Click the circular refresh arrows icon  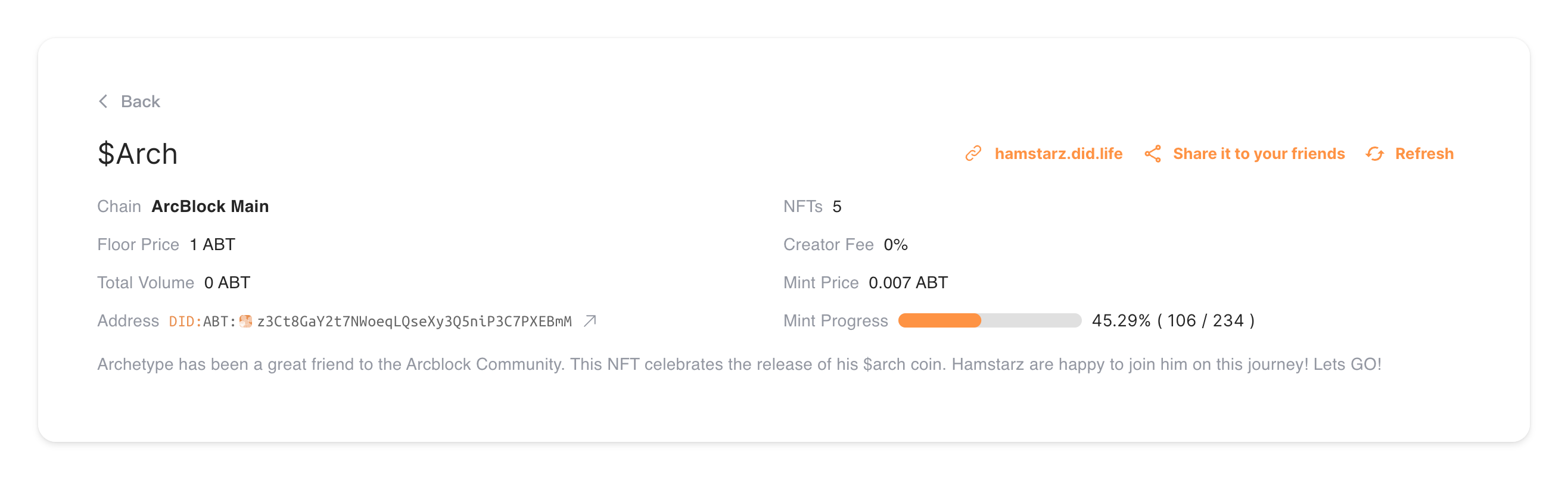[x=1374, y=154]
